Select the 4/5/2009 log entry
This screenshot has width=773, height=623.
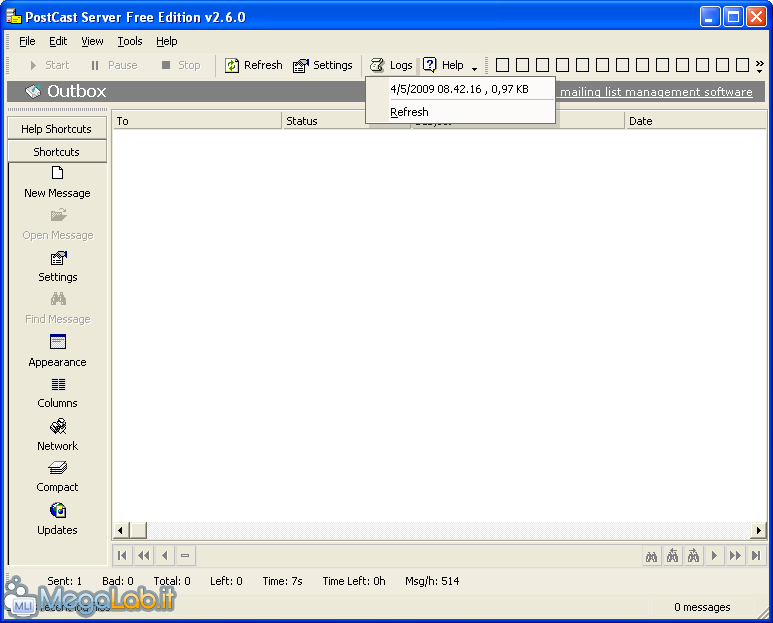(459, 89)
